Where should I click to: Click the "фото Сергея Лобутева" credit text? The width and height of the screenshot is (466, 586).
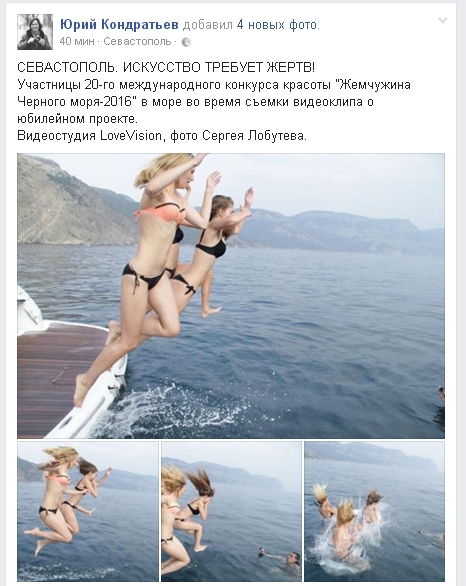click(238, 135)
